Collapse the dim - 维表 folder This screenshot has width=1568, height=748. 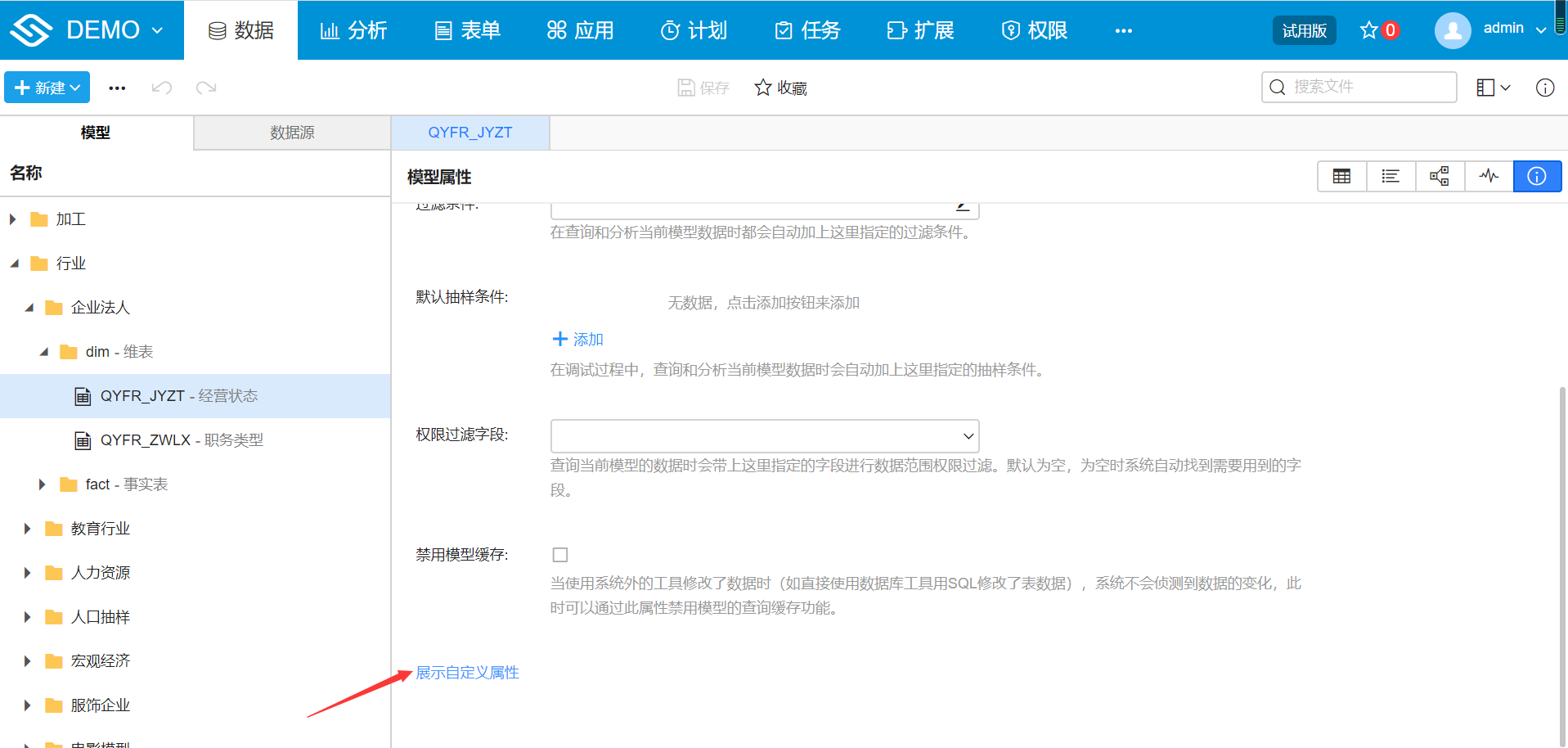click(x=43, y=351)
